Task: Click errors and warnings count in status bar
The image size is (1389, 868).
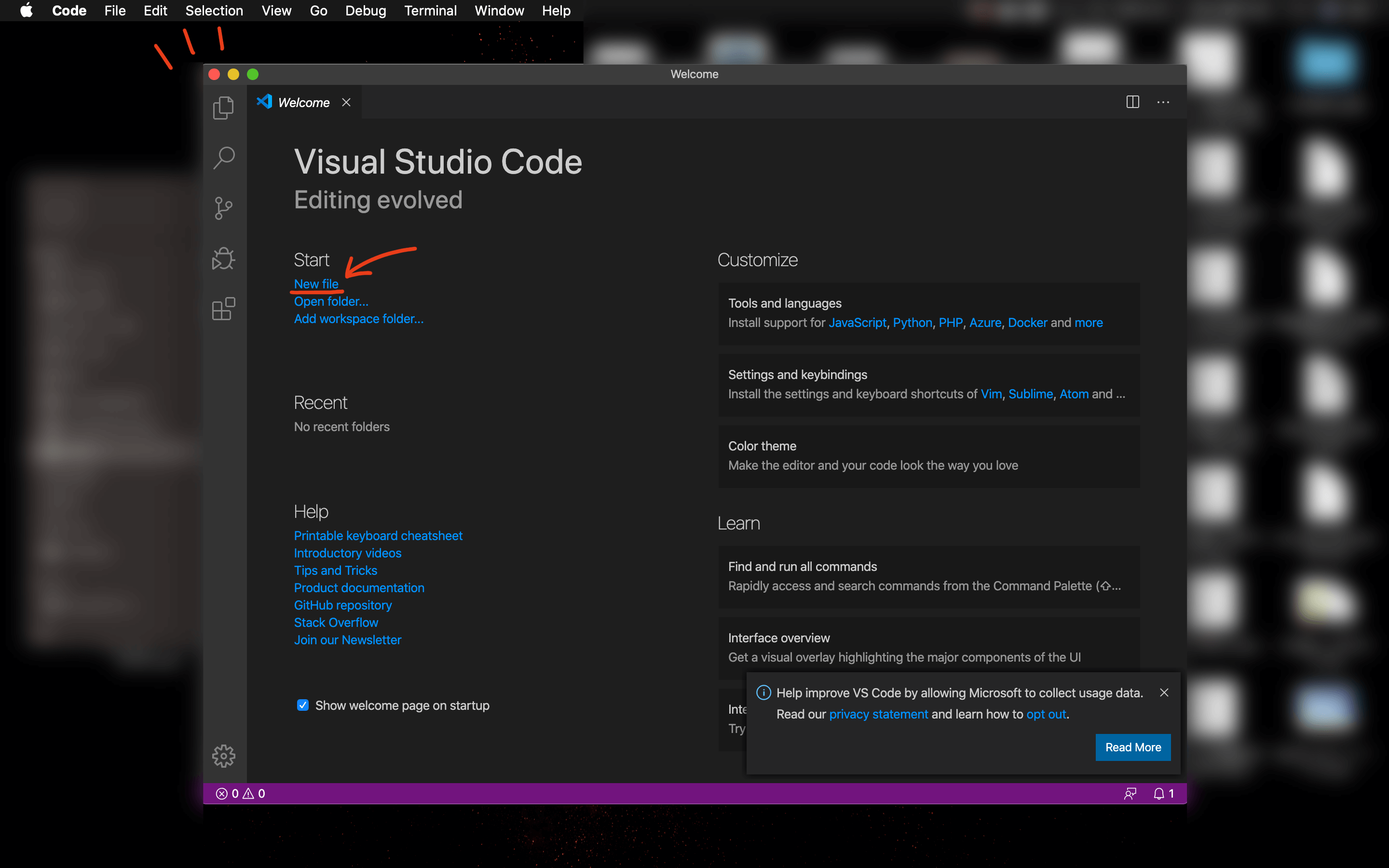Action: 240,793
